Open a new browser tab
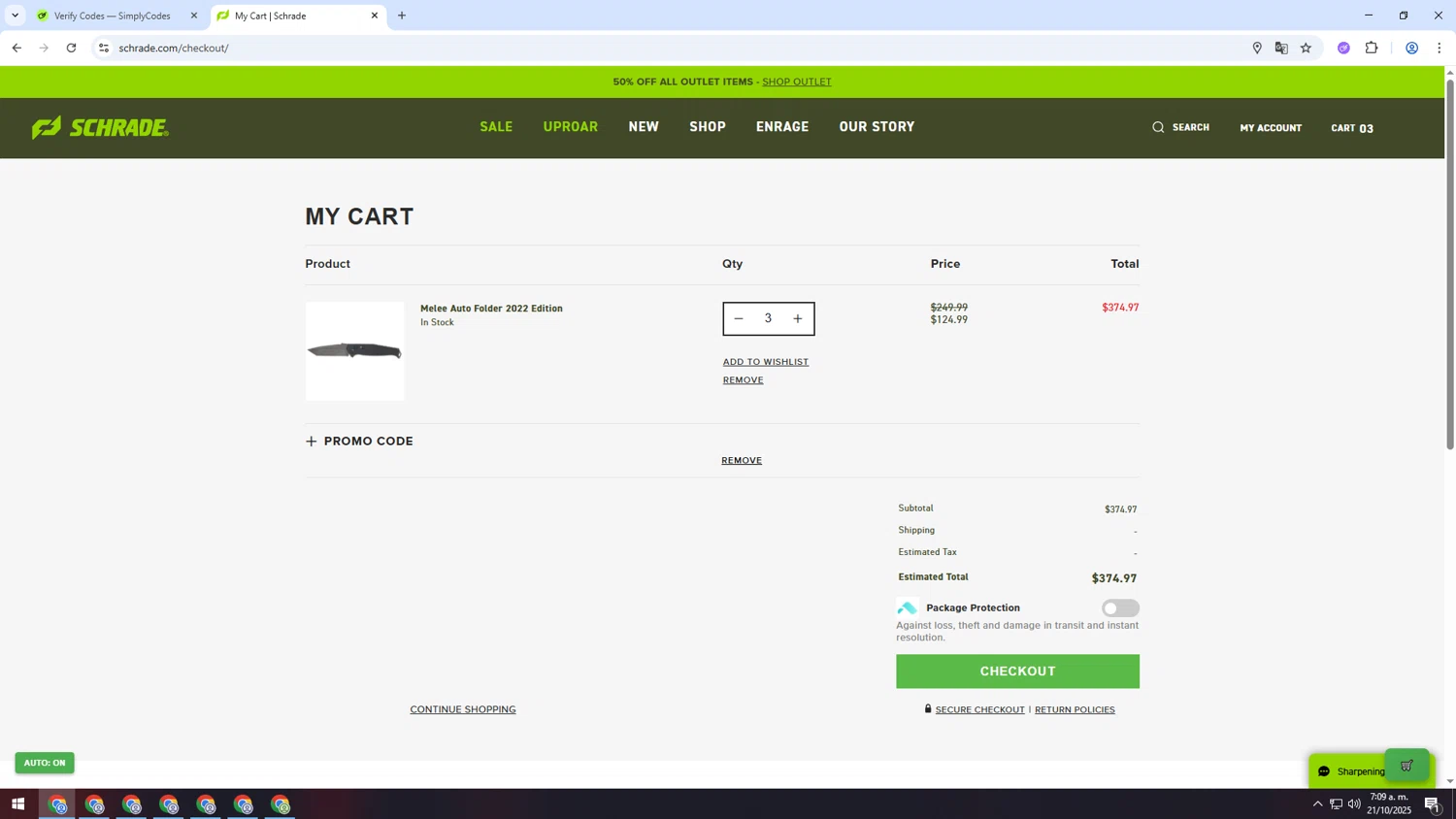The image size is (1456, 819). point(402,16)
